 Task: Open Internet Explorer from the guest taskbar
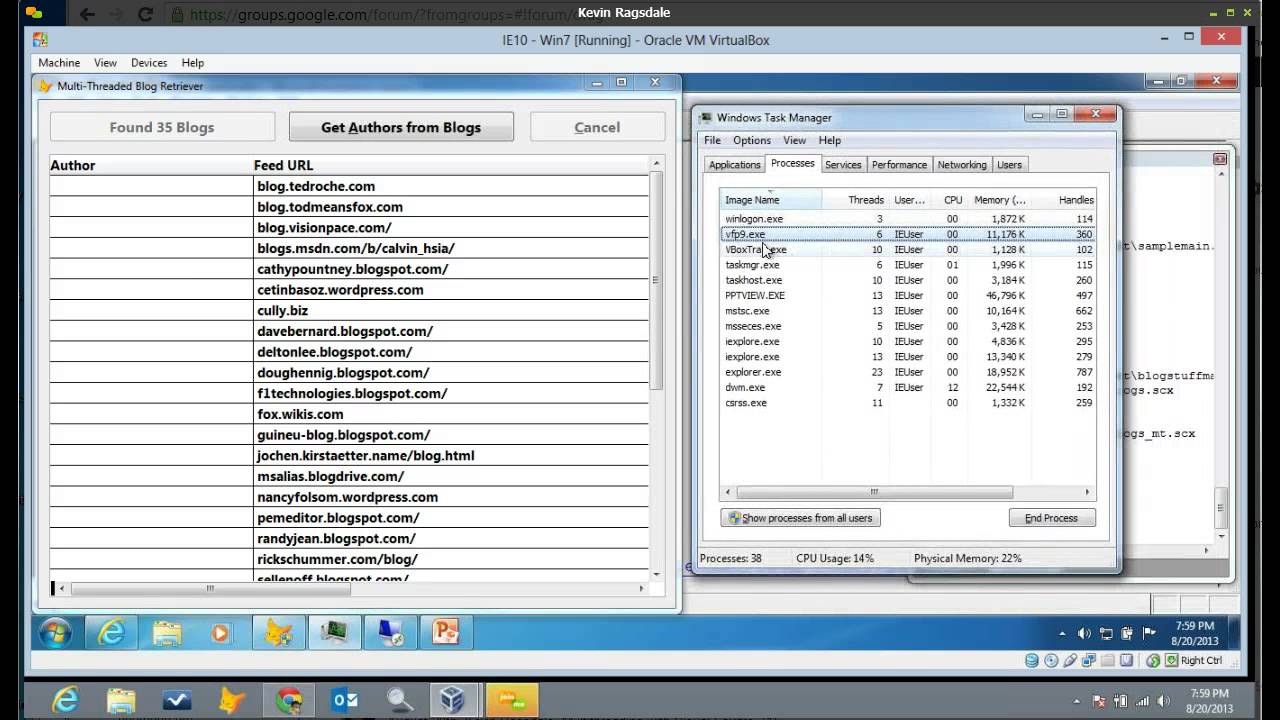tap(111, 632)
